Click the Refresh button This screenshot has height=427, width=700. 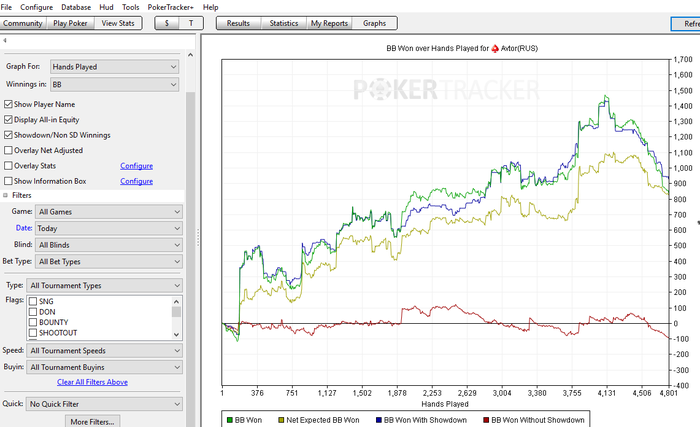click(686, 24)
